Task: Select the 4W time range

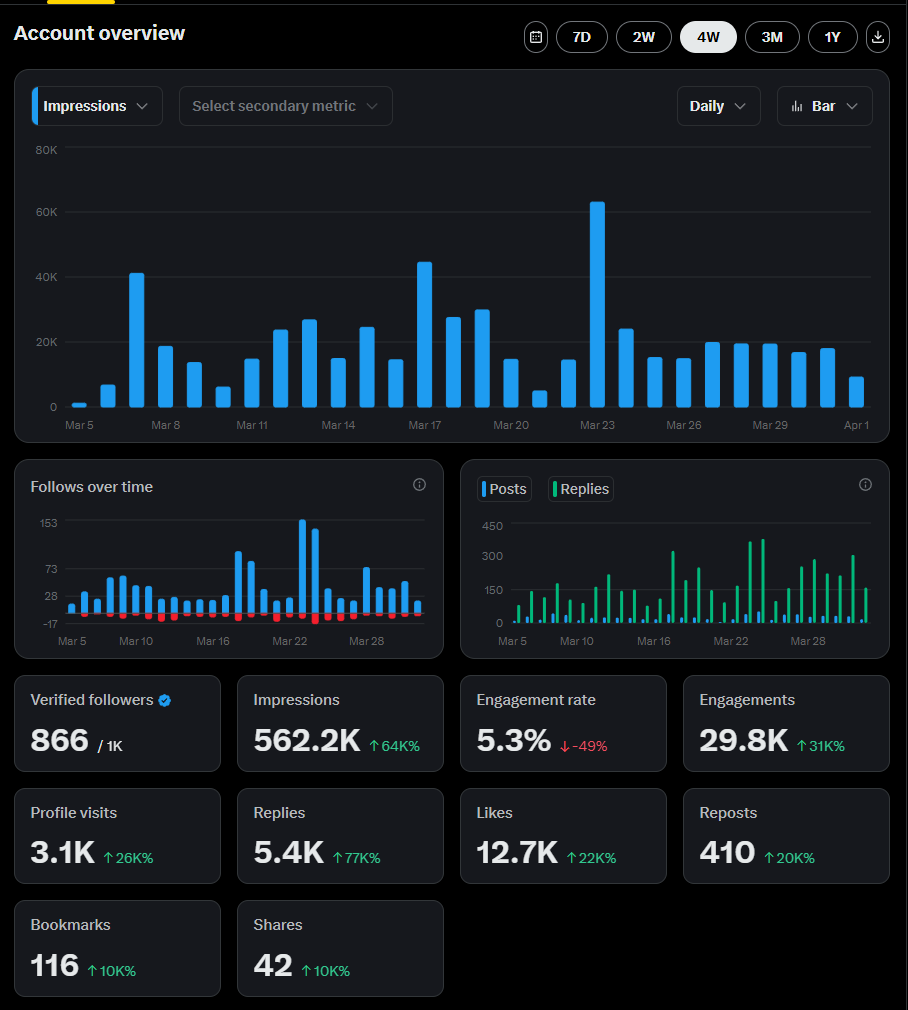Action: pyautogui.click(x=708, y=37)
